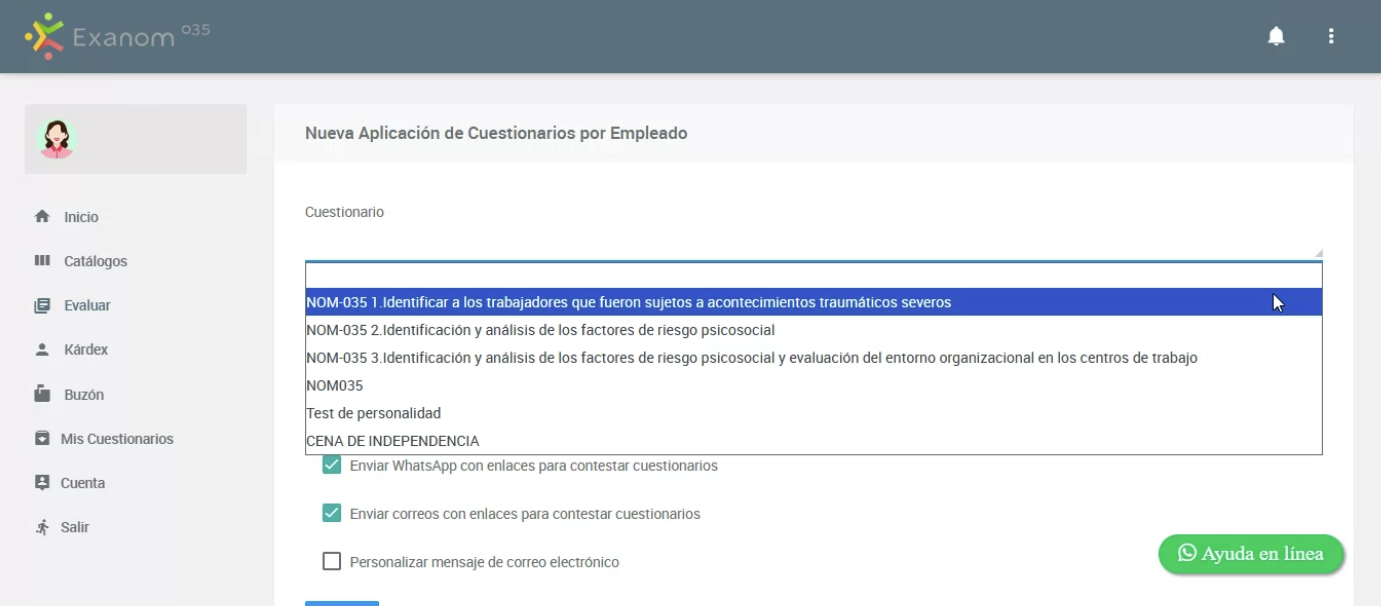Enable Personalizar mensaje de correo electrónico
Viewport: 1381px width, 606px height.
click(x=331, y=561)
